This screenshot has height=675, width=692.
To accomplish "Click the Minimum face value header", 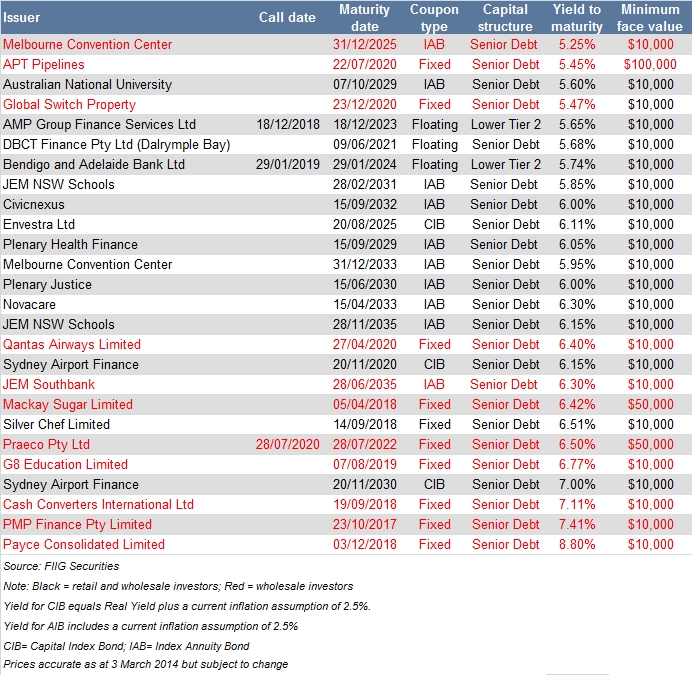I will [x=650, y=17].
